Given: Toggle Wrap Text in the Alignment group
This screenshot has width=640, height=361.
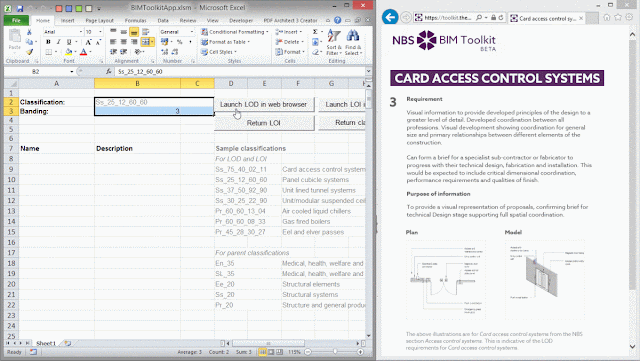Looking at the screenshot, I should (145, 31).
